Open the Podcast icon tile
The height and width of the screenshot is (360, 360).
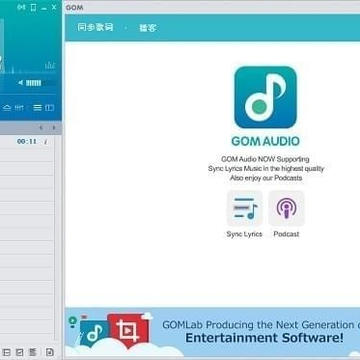[286, 208]
